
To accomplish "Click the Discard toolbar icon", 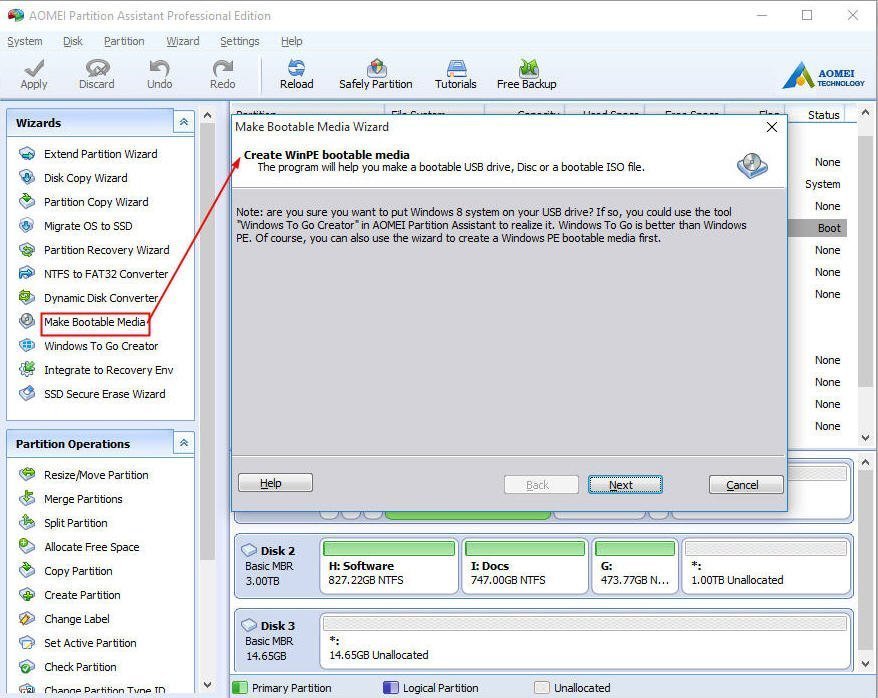I will (97, 68).
